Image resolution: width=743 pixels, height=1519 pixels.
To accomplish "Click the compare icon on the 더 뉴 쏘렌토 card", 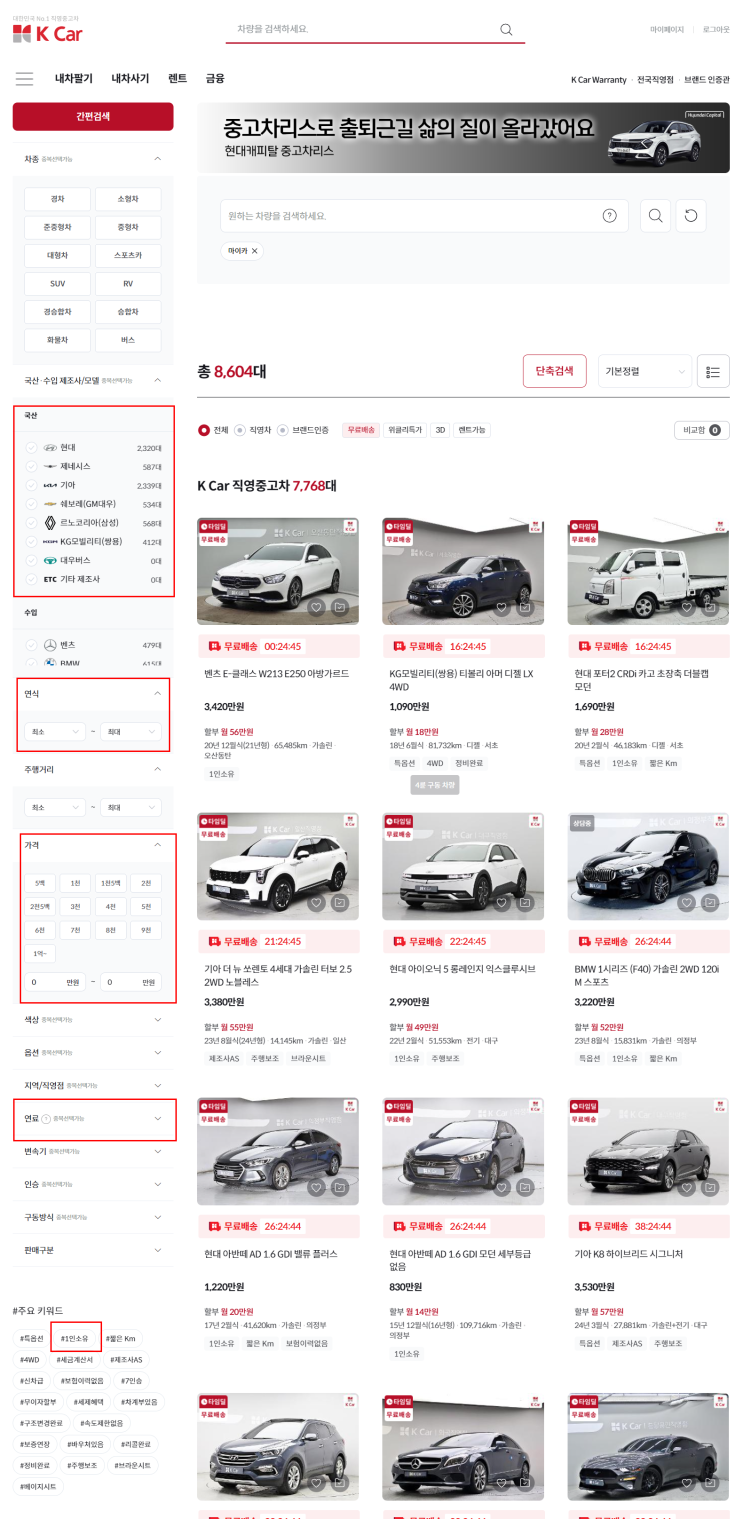I will (341, 903).
